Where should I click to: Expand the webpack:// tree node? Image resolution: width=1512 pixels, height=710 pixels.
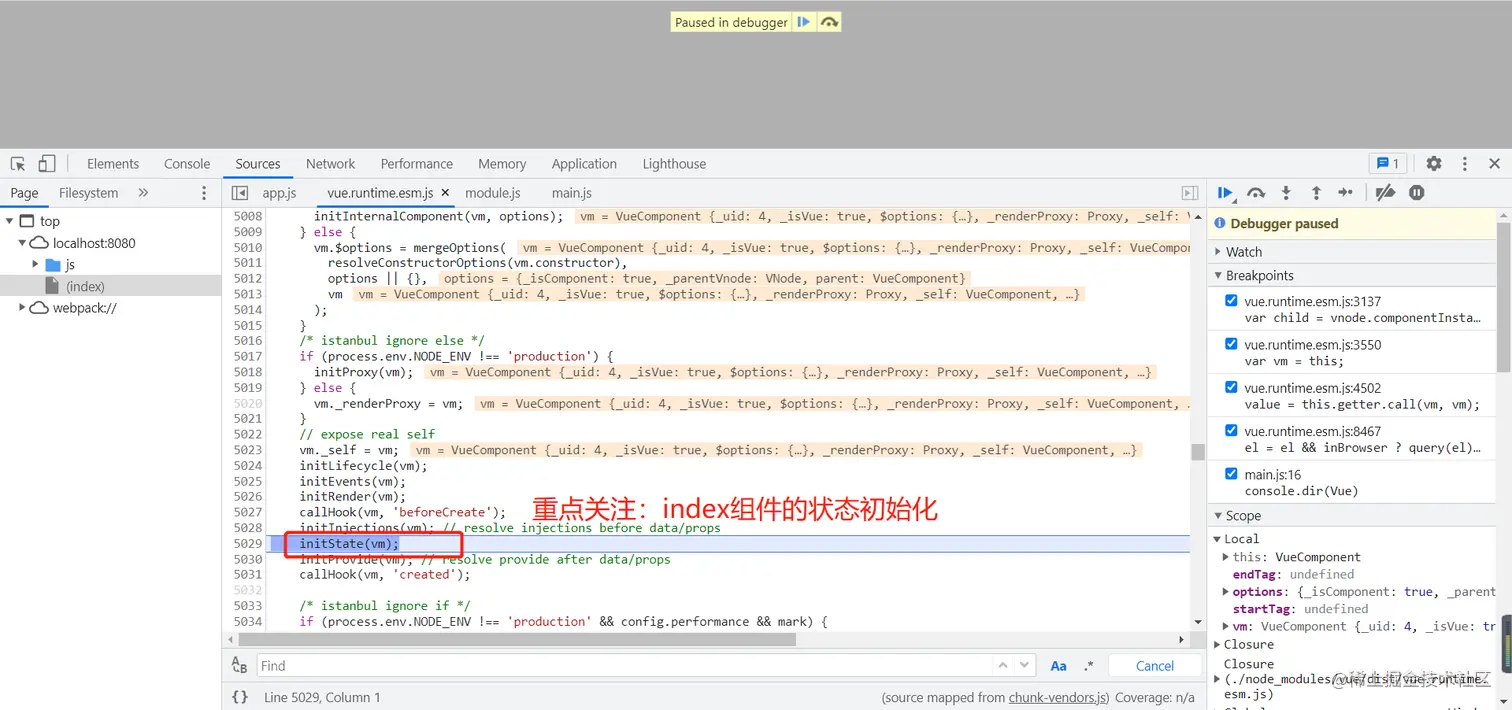[22, 308]
